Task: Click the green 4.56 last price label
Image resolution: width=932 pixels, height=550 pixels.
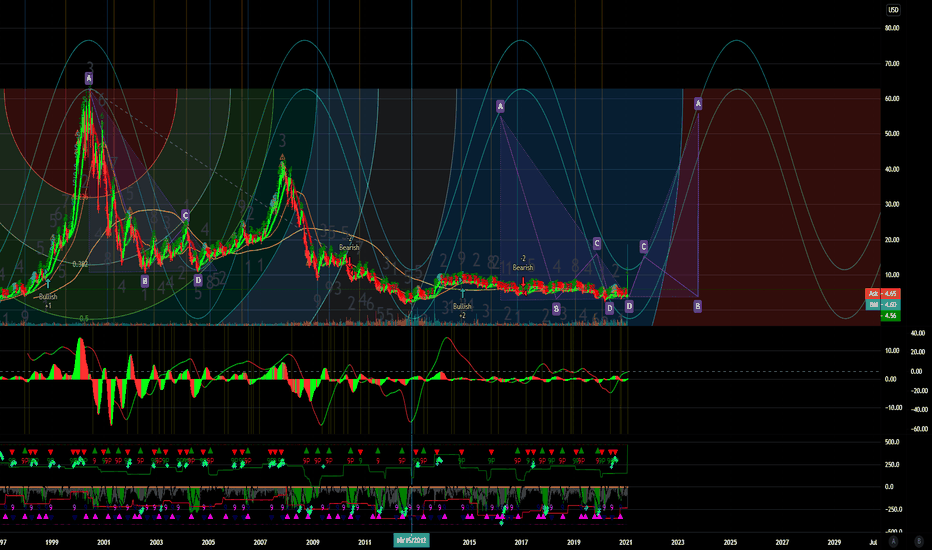Action: pos(890,316)
